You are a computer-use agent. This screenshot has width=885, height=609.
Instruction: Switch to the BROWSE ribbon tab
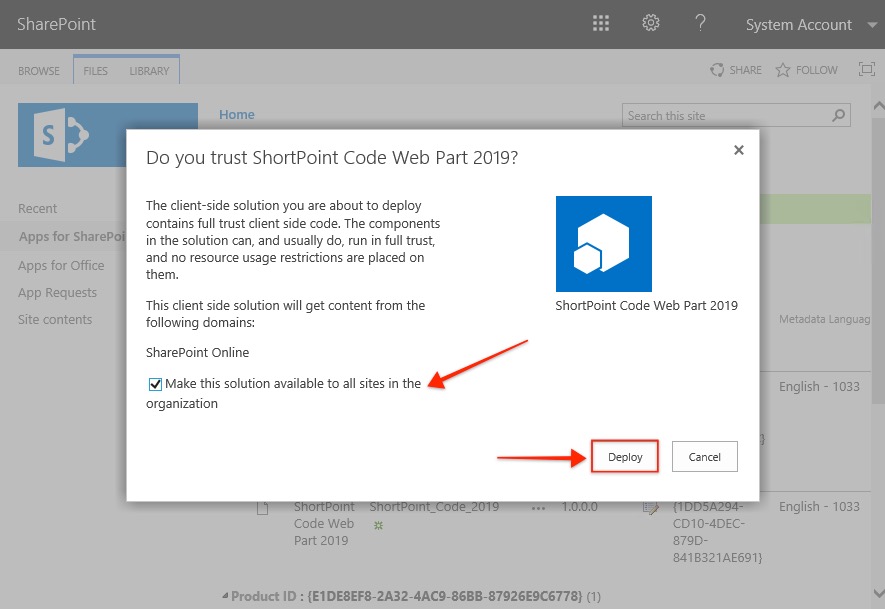38,71
